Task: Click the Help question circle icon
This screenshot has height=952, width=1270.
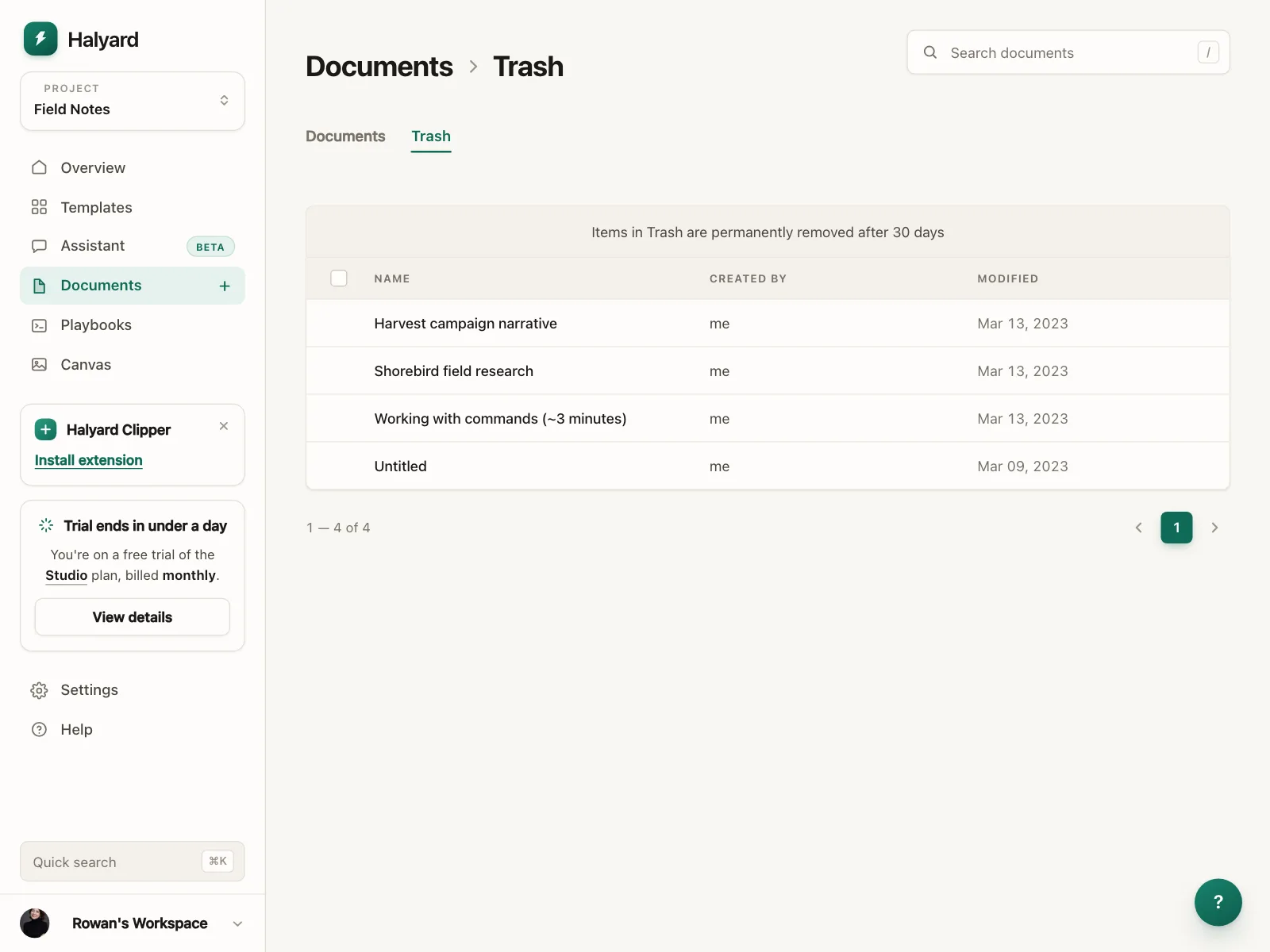Action: (x=39, y=730)
